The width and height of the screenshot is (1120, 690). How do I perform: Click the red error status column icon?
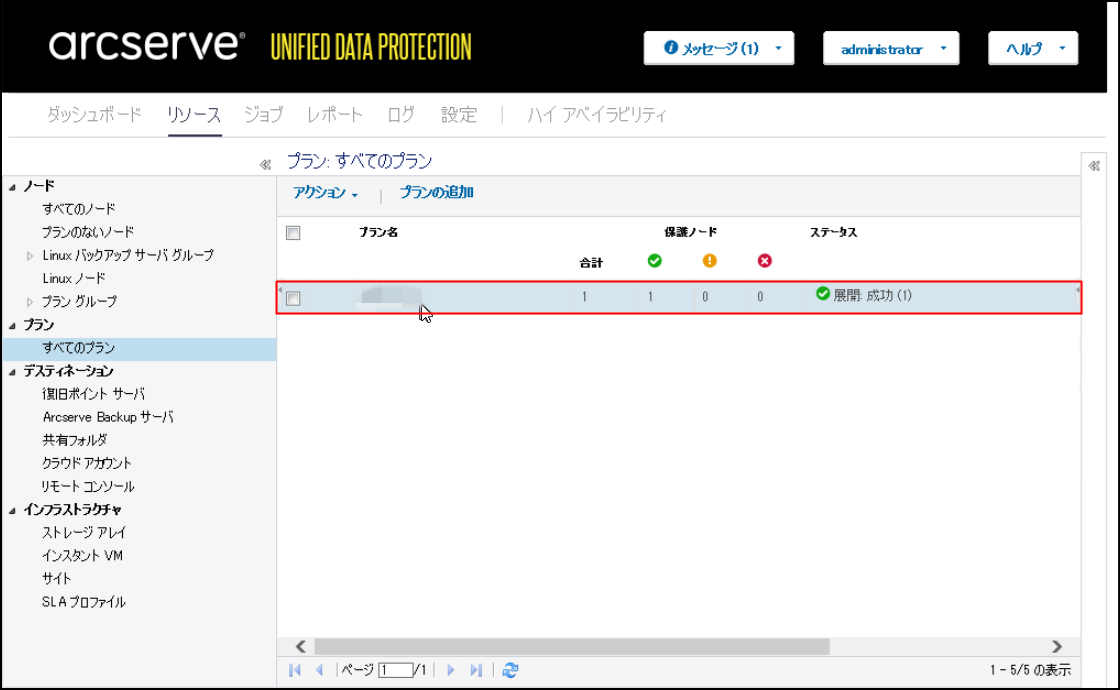(764, 261)
